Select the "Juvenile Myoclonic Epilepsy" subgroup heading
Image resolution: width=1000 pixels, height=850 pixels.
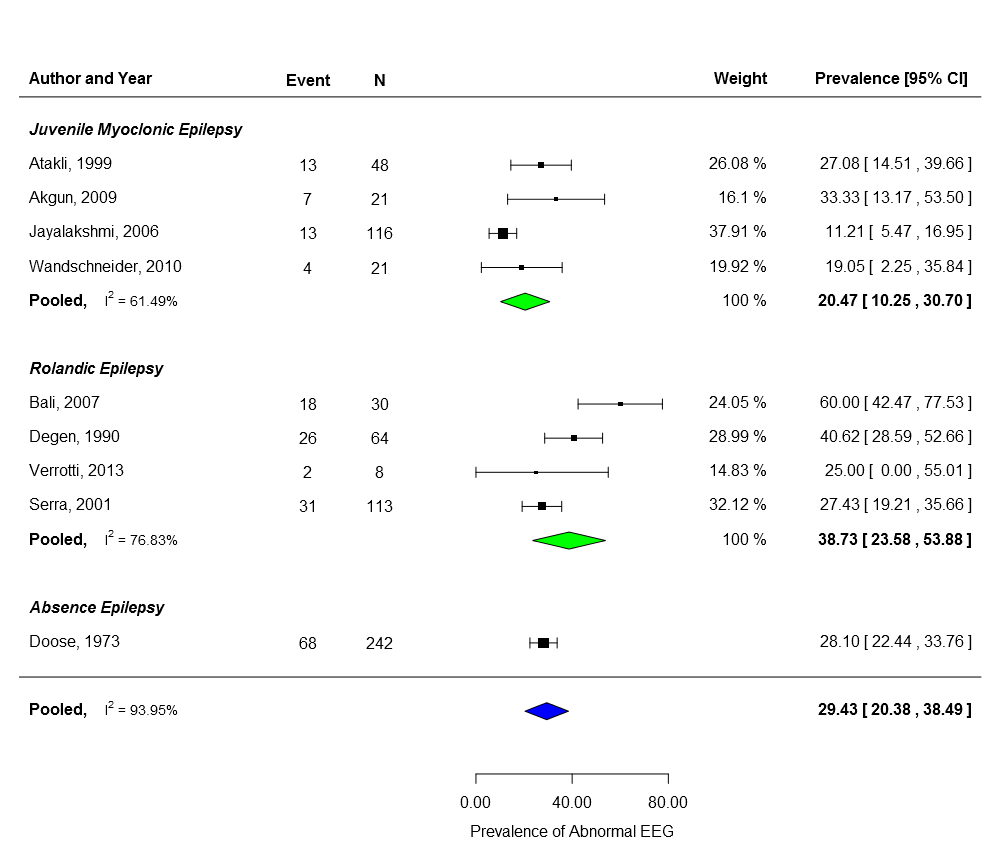point(135,130)
